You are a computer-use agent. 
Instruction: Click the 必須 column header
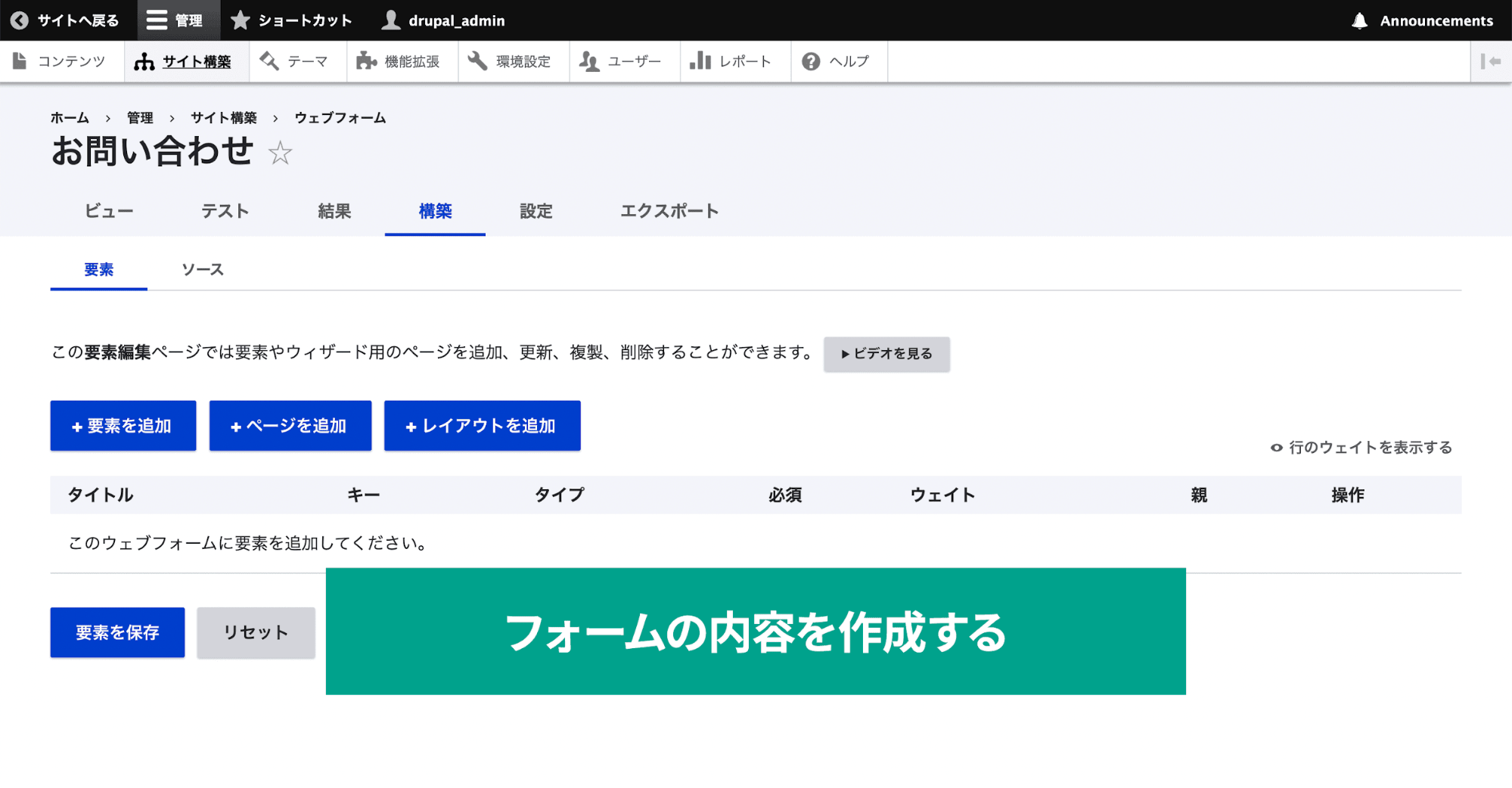pos(785,495)
